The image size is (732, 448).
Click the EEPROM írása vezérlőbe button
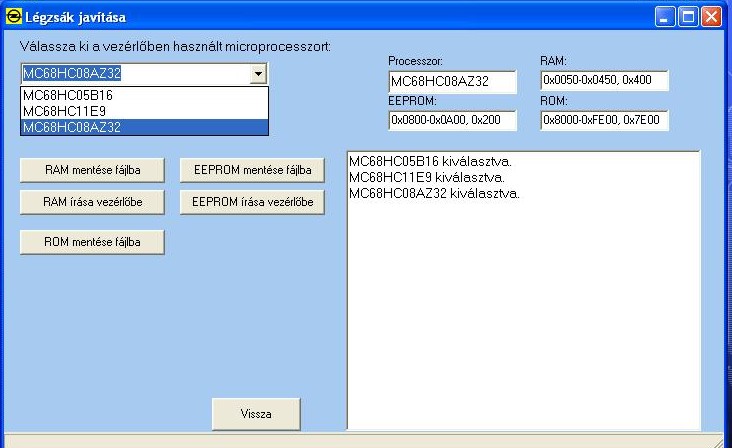click(252, 202)
